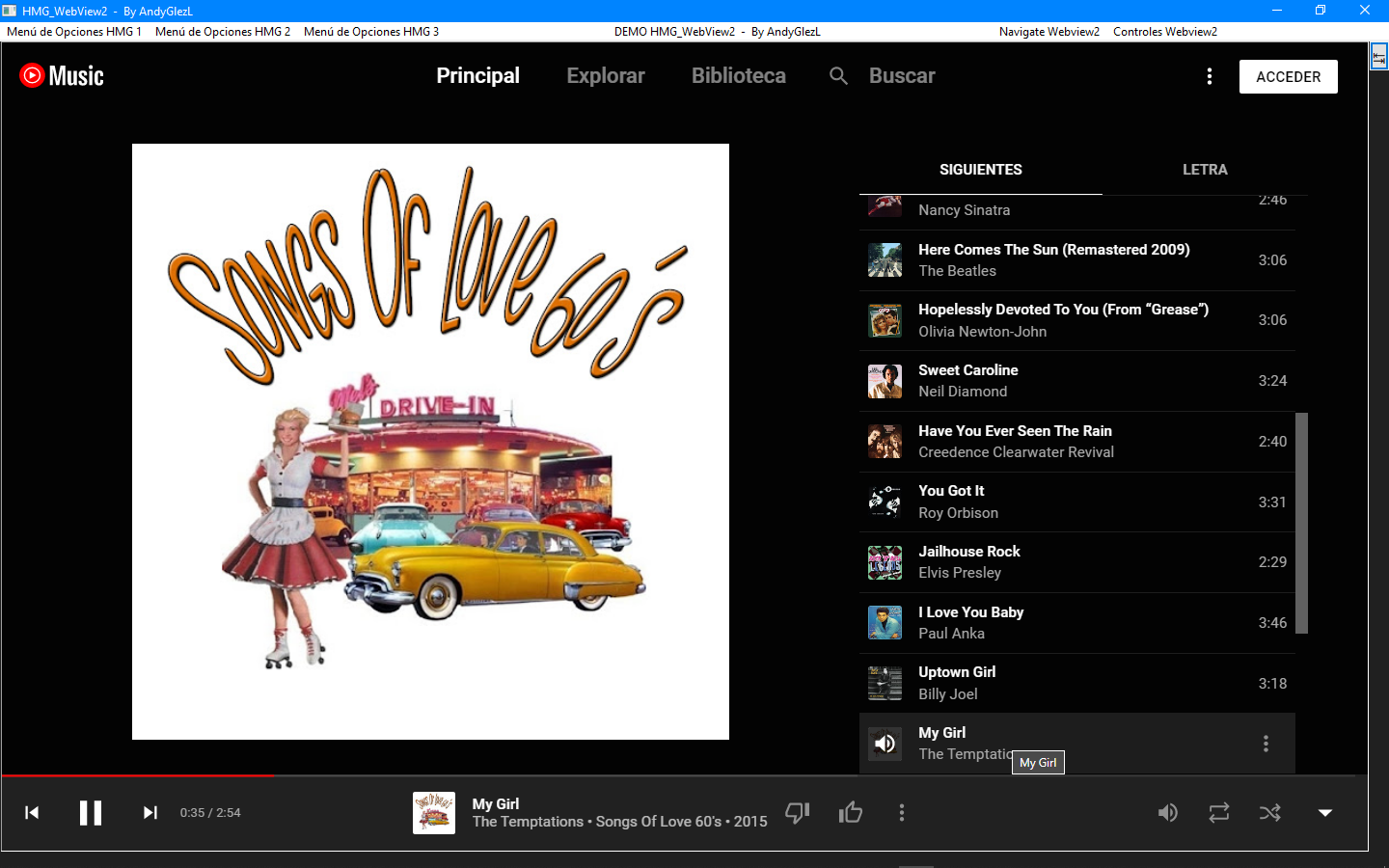Image resolution: width=1389 pixels, height=868 pixels.
Task: Go back to previous track
Action: 32,813
